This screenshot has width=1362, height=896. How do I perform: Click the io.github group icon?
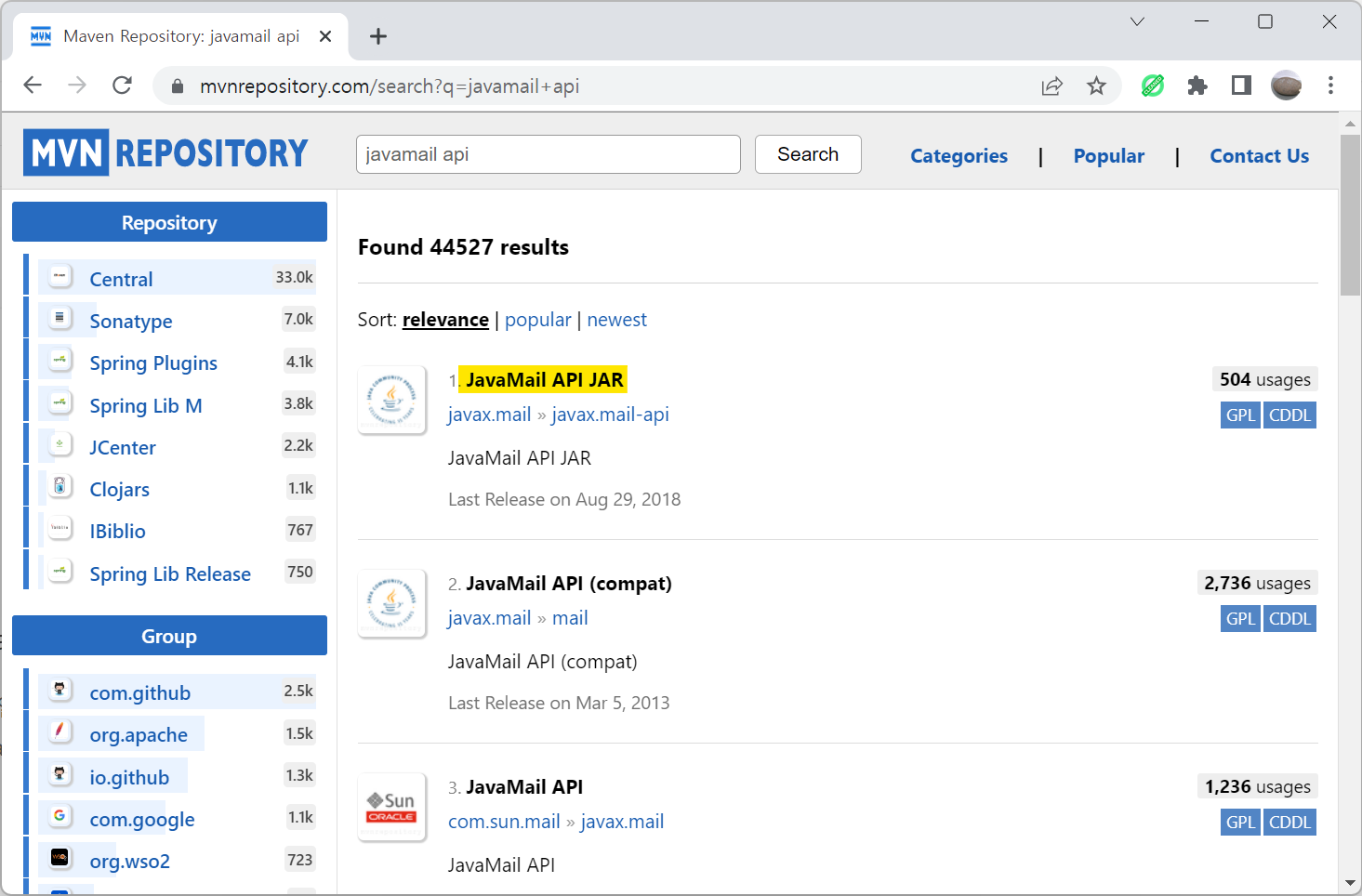(x=60, y=774)
